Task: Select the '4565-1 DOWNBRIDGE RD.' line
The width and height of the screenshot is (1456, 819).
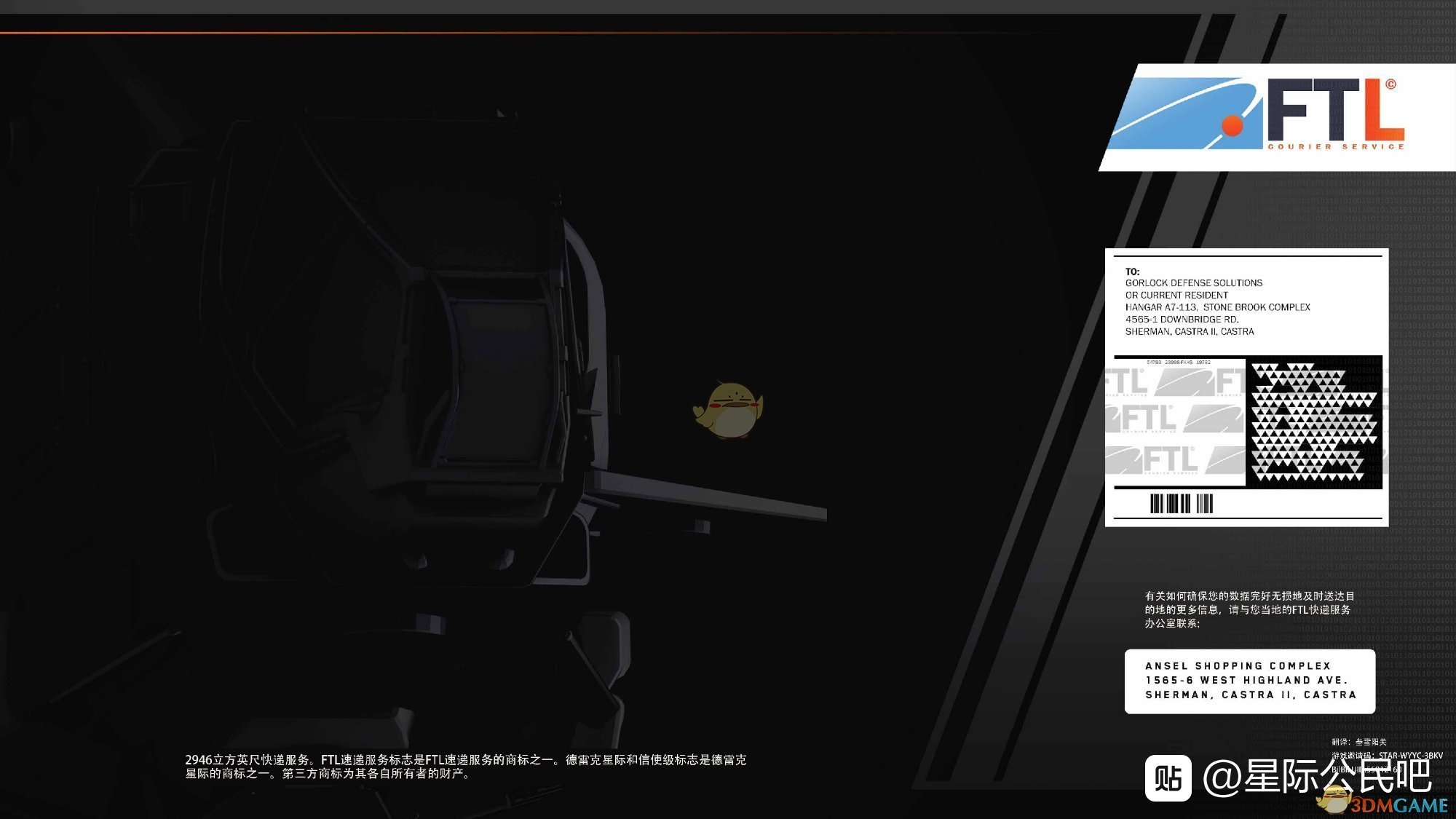Action: pyautogui.click(x=1182, y=320)
